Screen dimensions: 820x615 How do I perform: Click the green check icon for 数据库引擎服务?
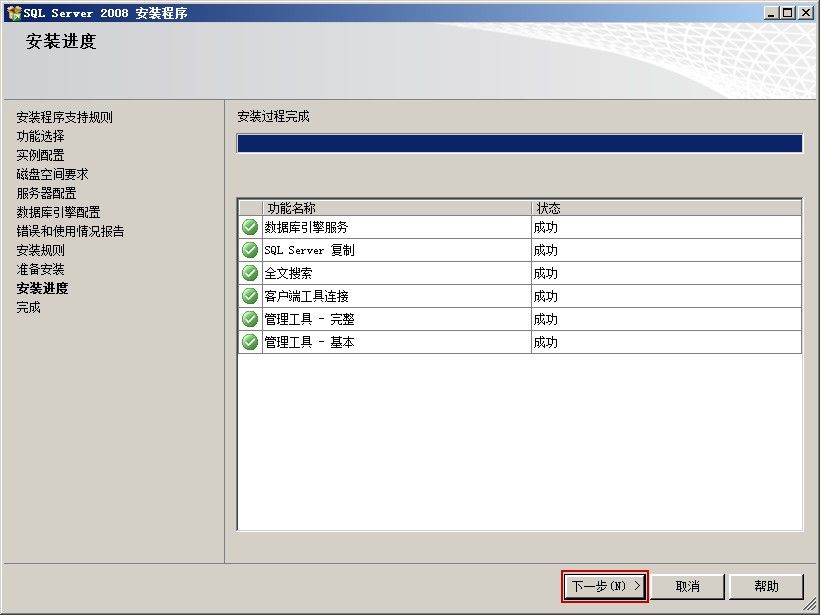250,227
